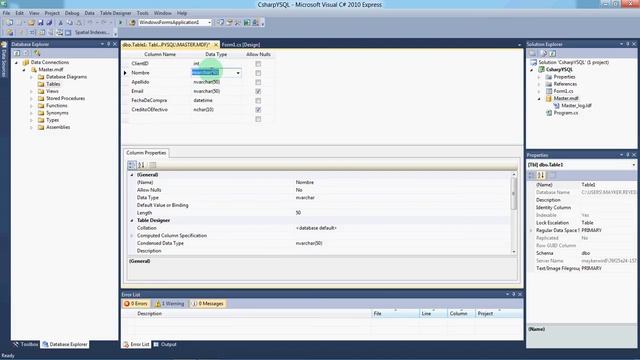
Task: Click the Refresh icon in Database Explorer
Action: [17, 53]
